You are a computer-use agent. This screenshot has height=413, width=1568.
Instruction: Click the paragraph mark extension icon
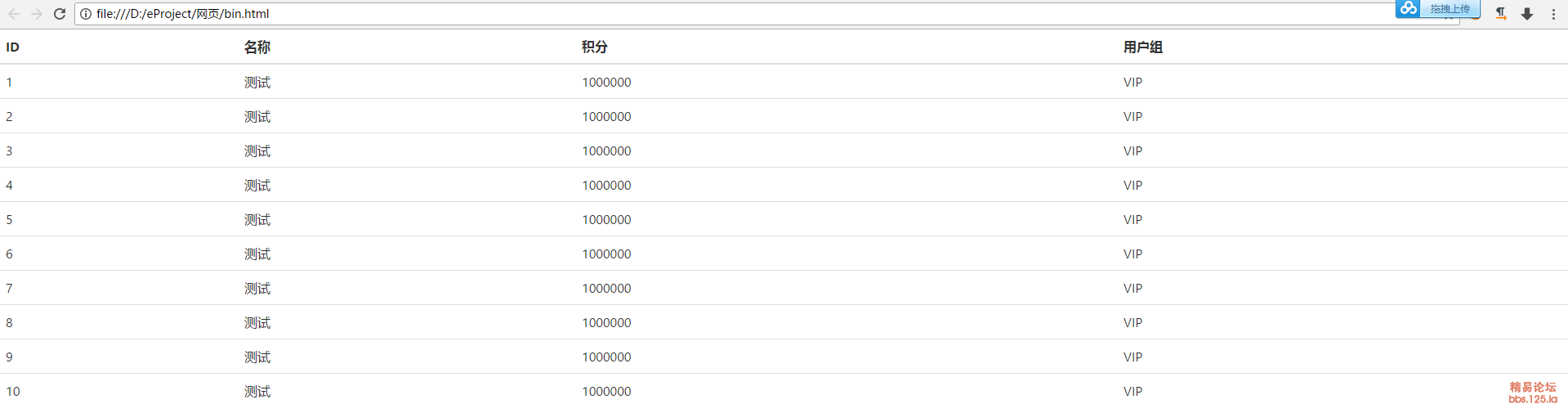[x=1501, y=14]
